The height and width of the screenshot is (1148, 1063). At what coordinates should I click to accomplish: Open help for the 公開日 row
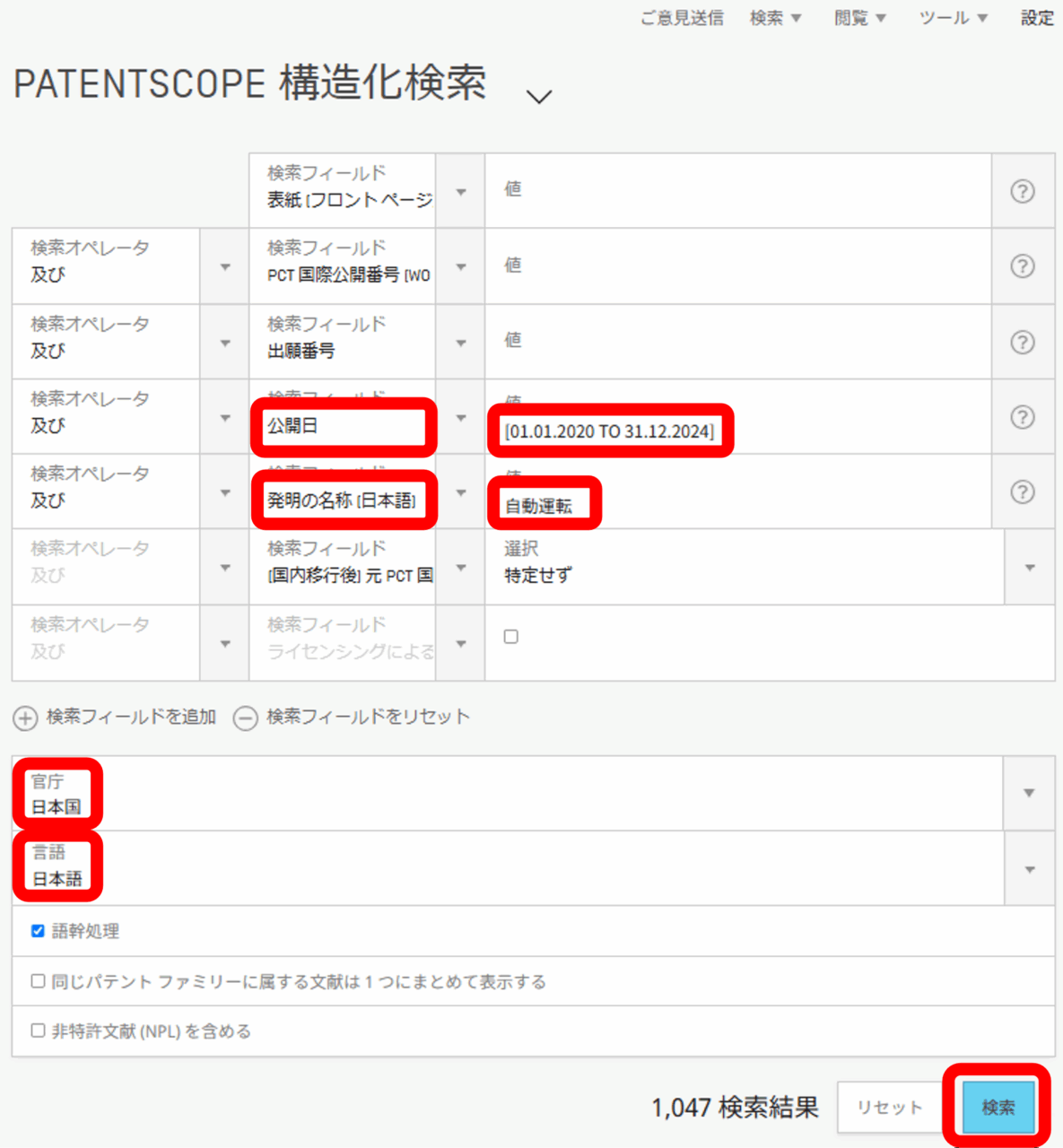(1023, 417)
